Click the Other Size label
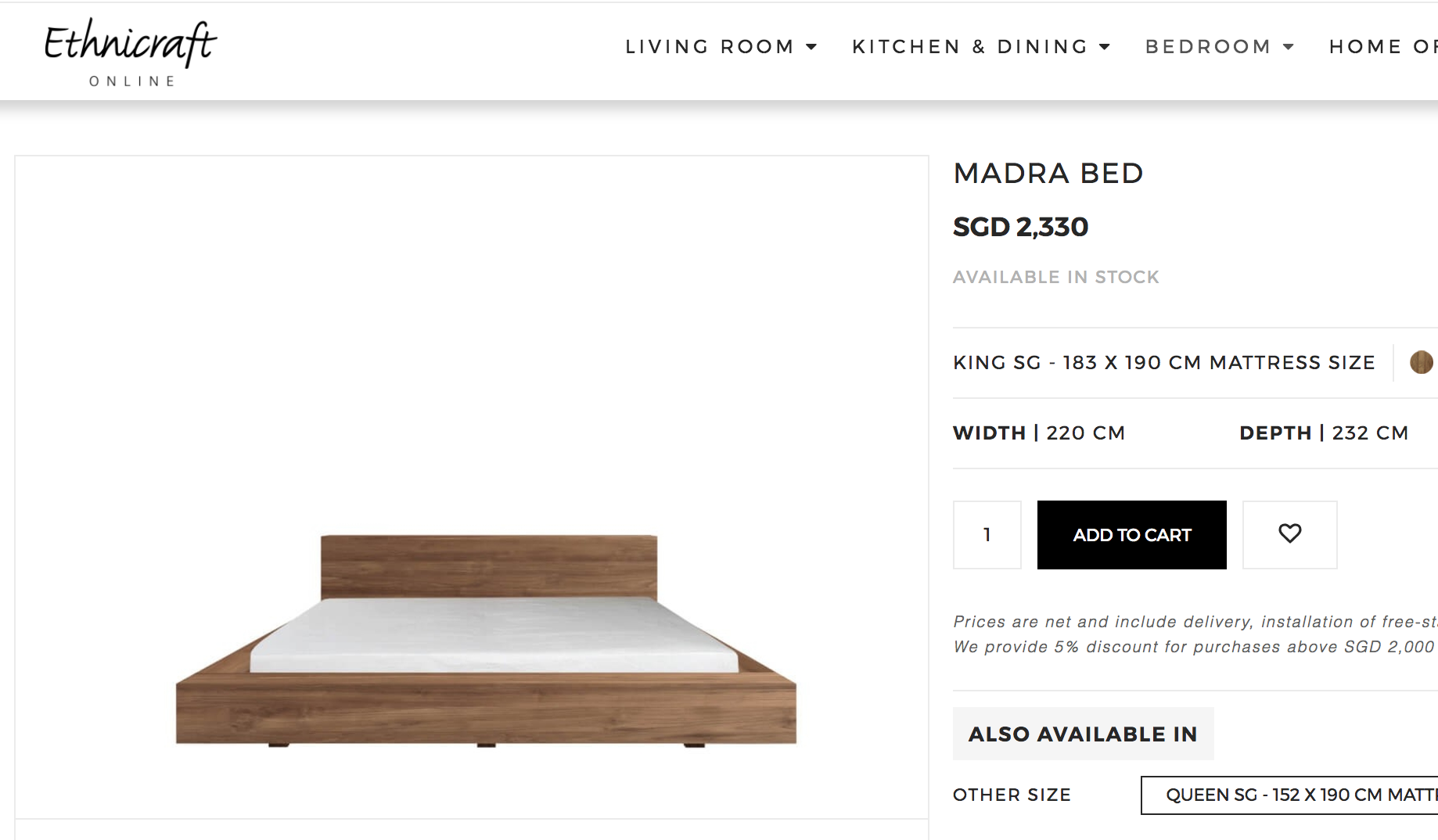1438x840 pixels. coord(1012,795)
